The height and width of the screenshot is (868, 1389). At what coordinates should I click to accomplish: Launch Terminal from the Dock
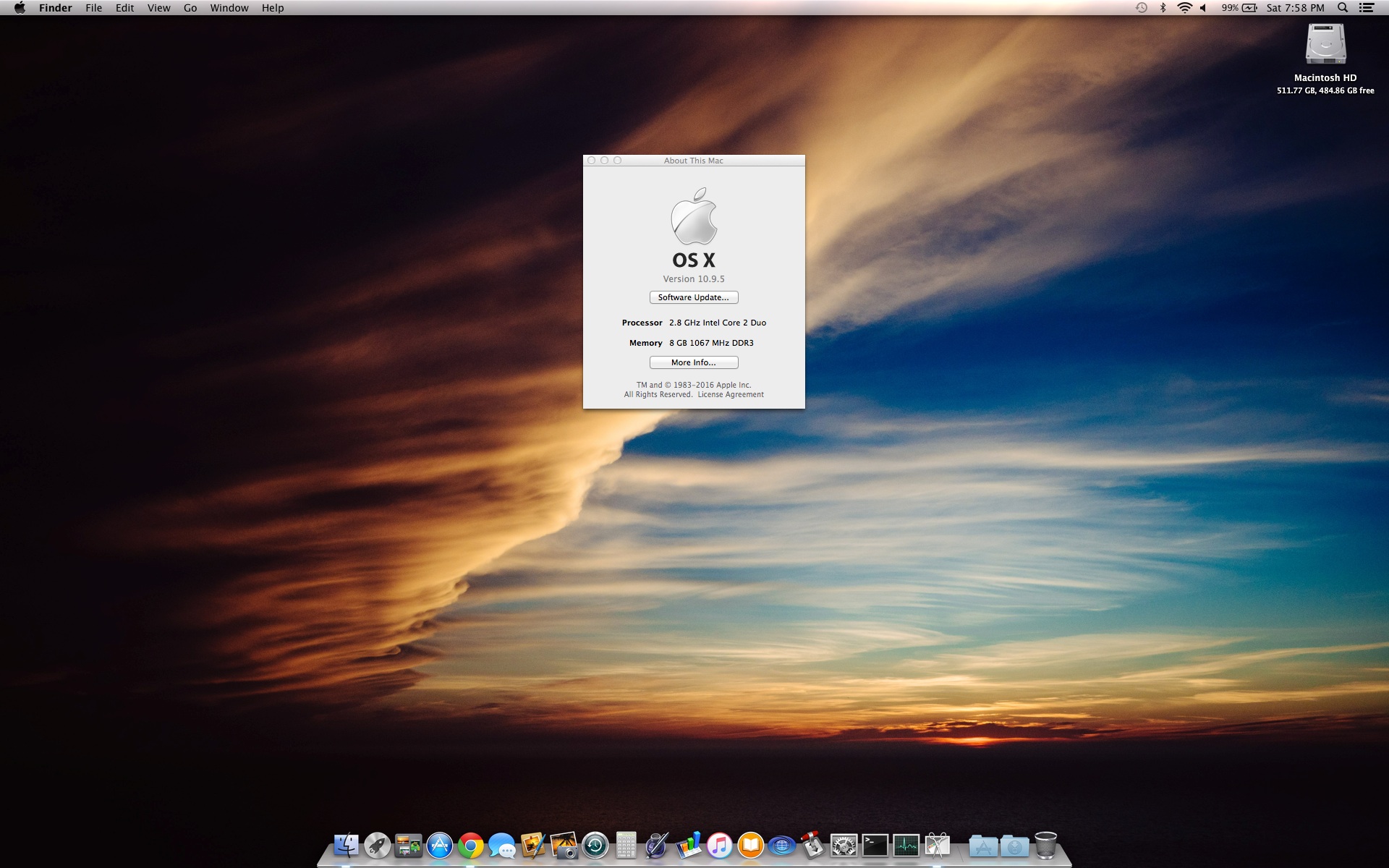click(875, 845)
